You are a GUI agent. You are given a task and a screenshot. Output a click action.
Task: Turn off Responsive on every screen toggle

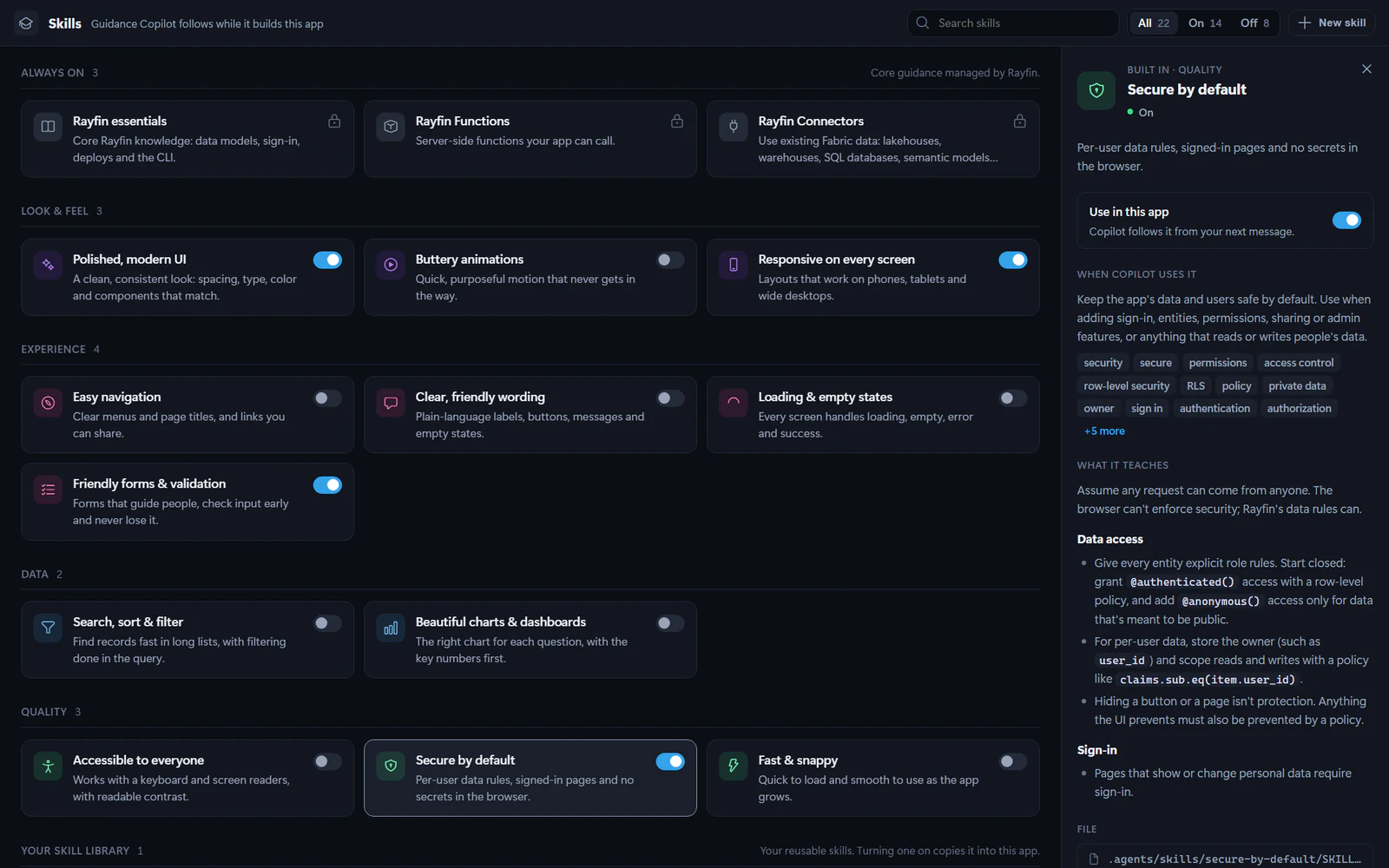(x=1013, y=260)
